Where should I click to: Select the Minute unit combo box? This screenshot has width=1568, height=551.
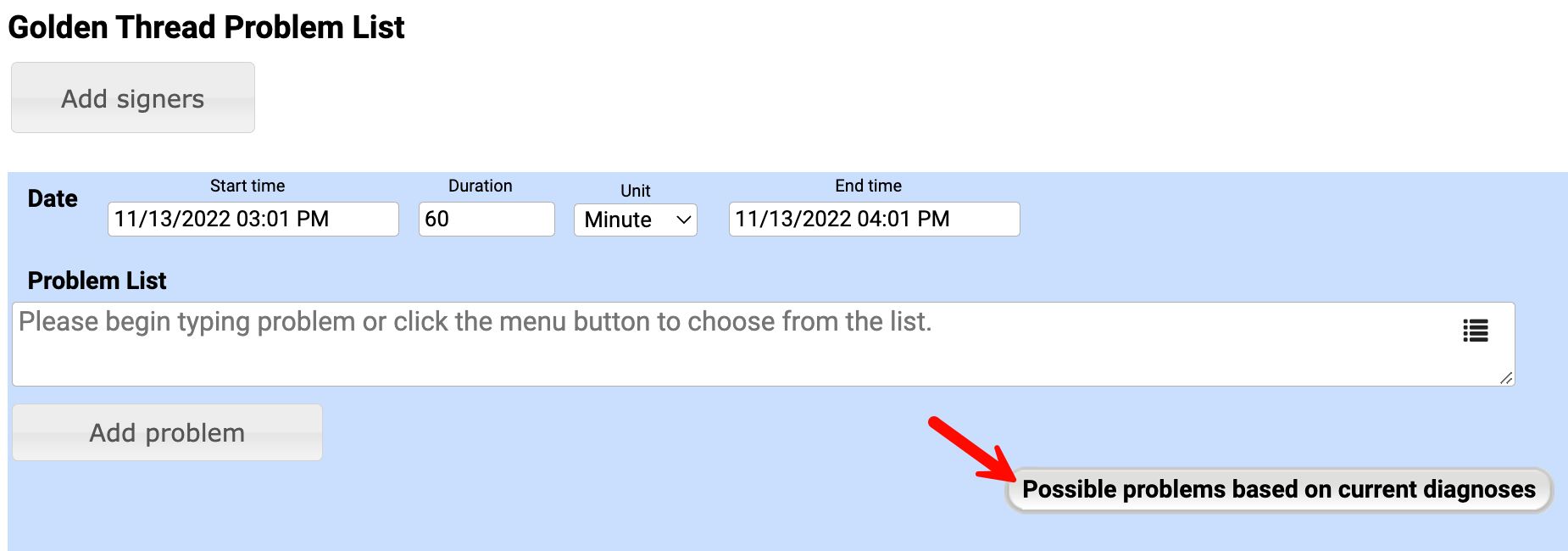coord(627,220)
